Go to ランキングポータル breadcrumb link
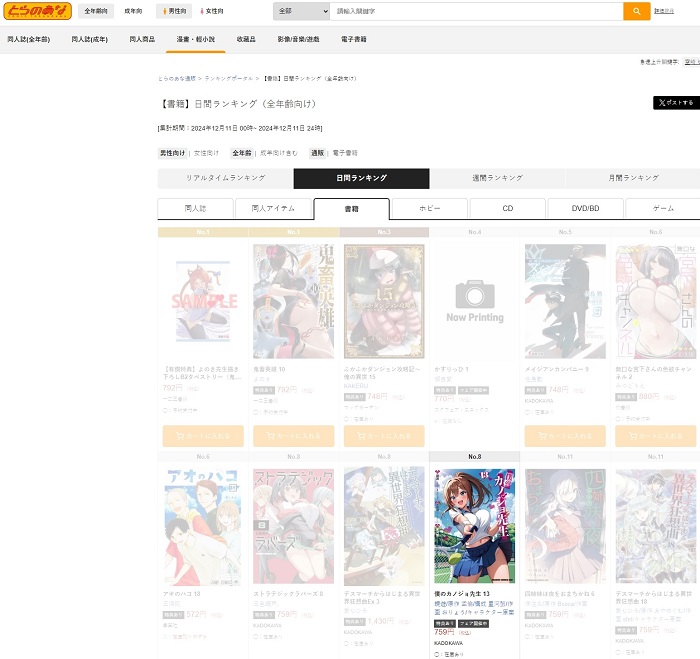Screen dimensions: 700x659 coord(229,79)
